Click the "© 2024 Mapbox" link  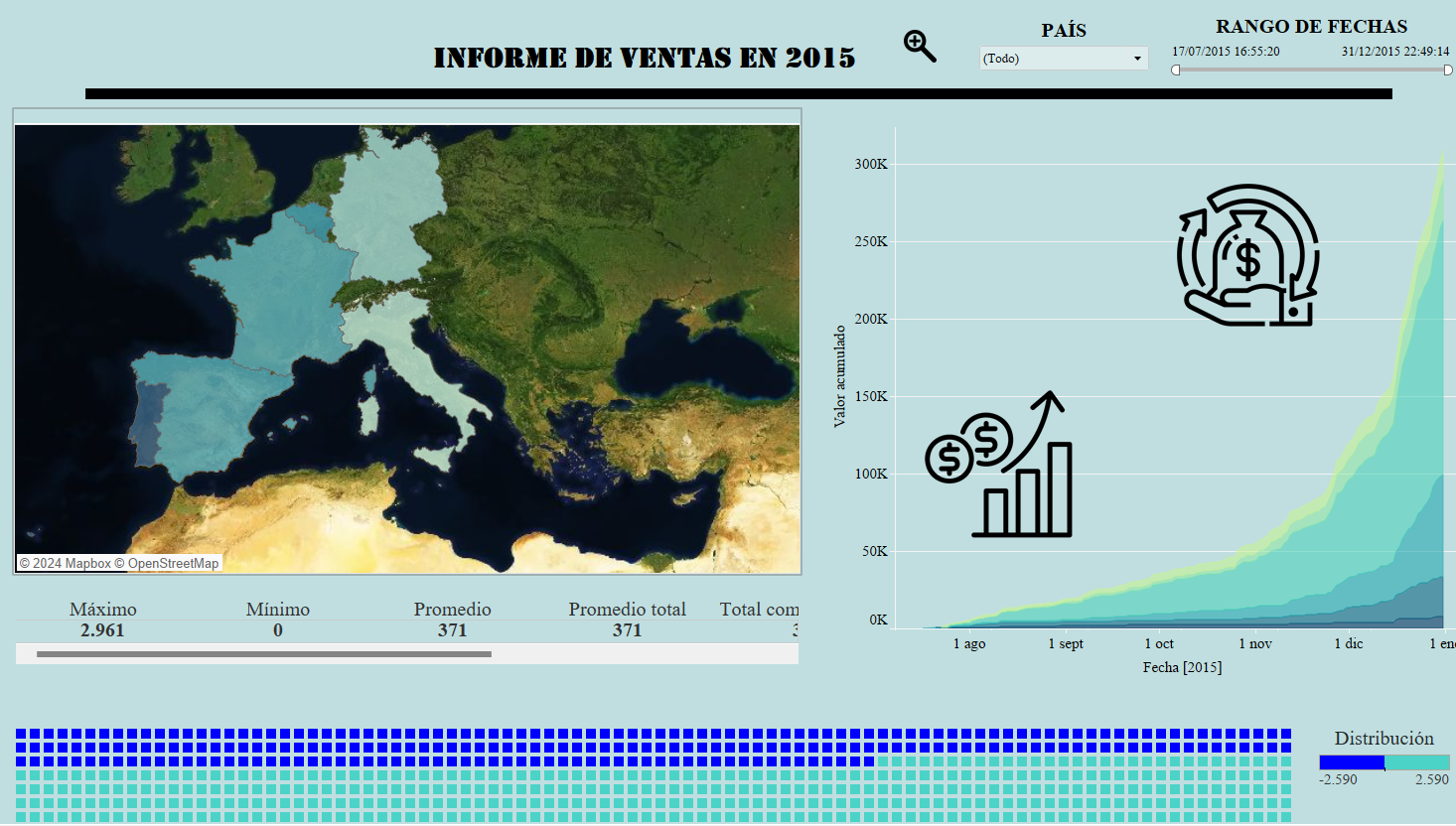tap(65, 563)
